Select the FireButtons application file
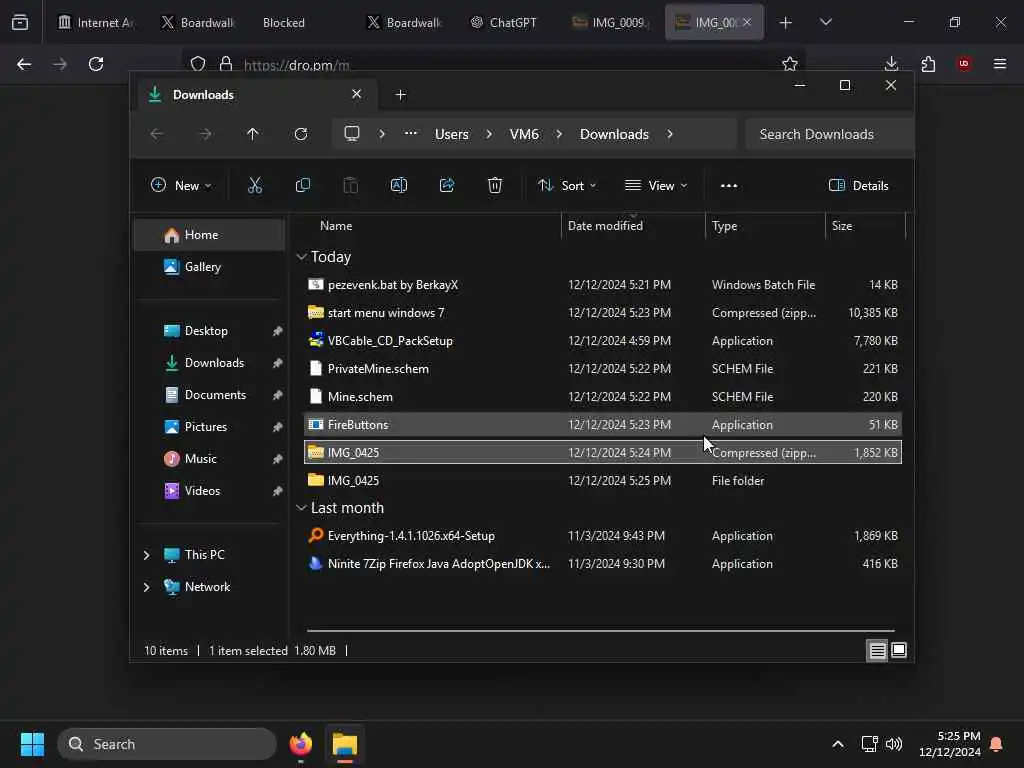Viewport: 1024px width, 768px height. 603,424
